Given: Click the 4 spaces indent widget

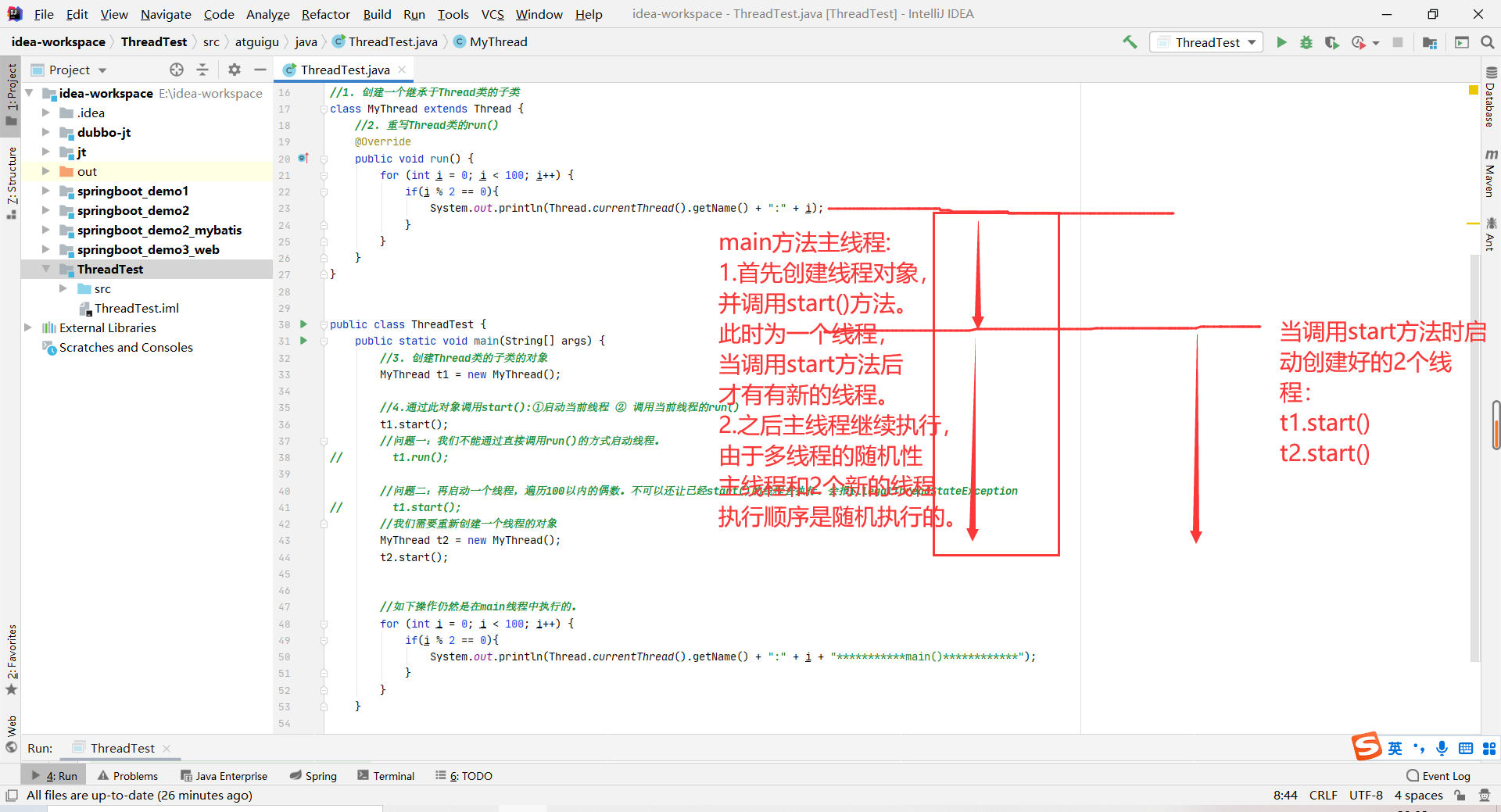Looking at the screenshot, I should point(1418,795).
